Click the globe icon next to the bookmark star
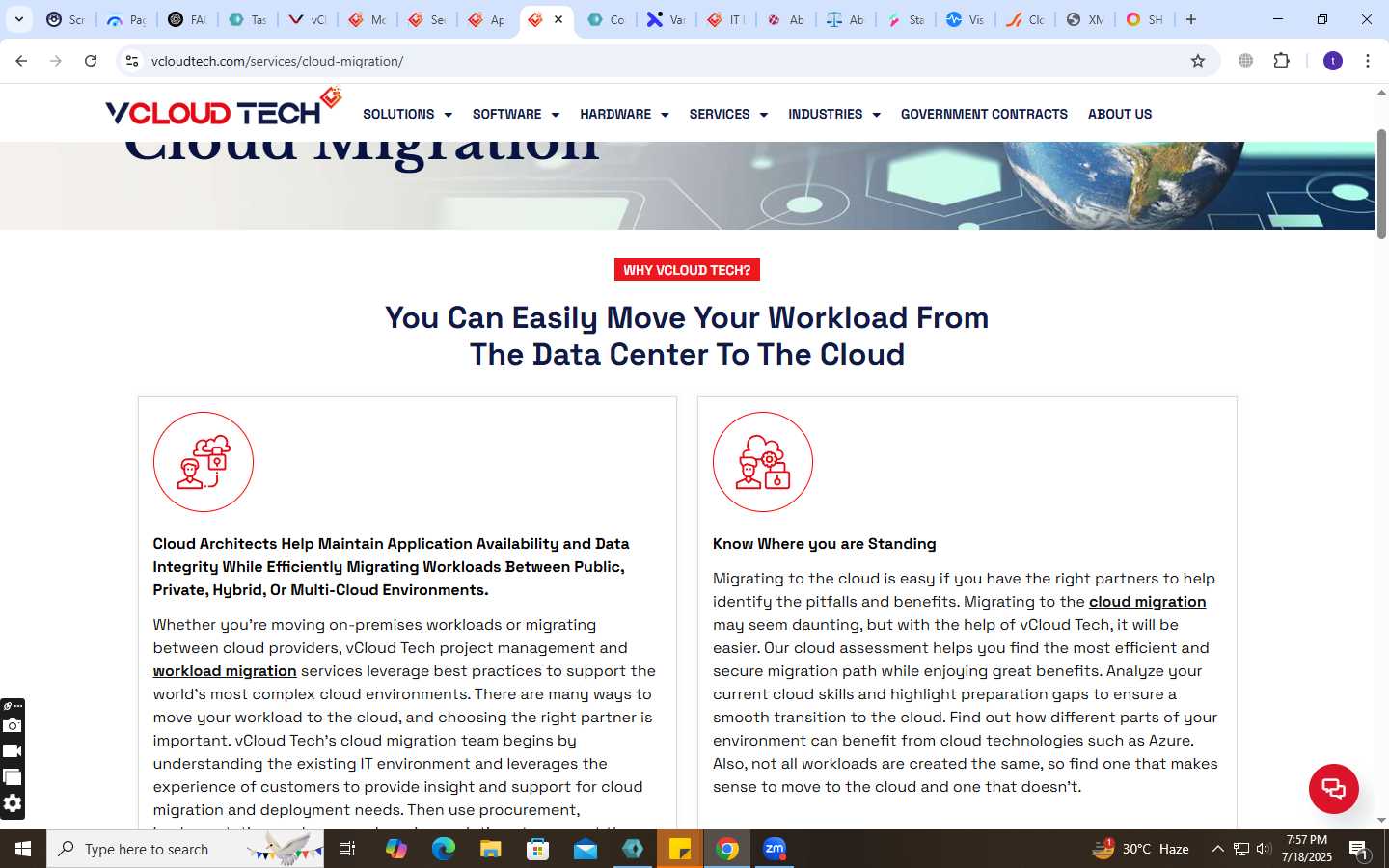Screen dimensions: 1389x868 click(x=1246, y=61)
